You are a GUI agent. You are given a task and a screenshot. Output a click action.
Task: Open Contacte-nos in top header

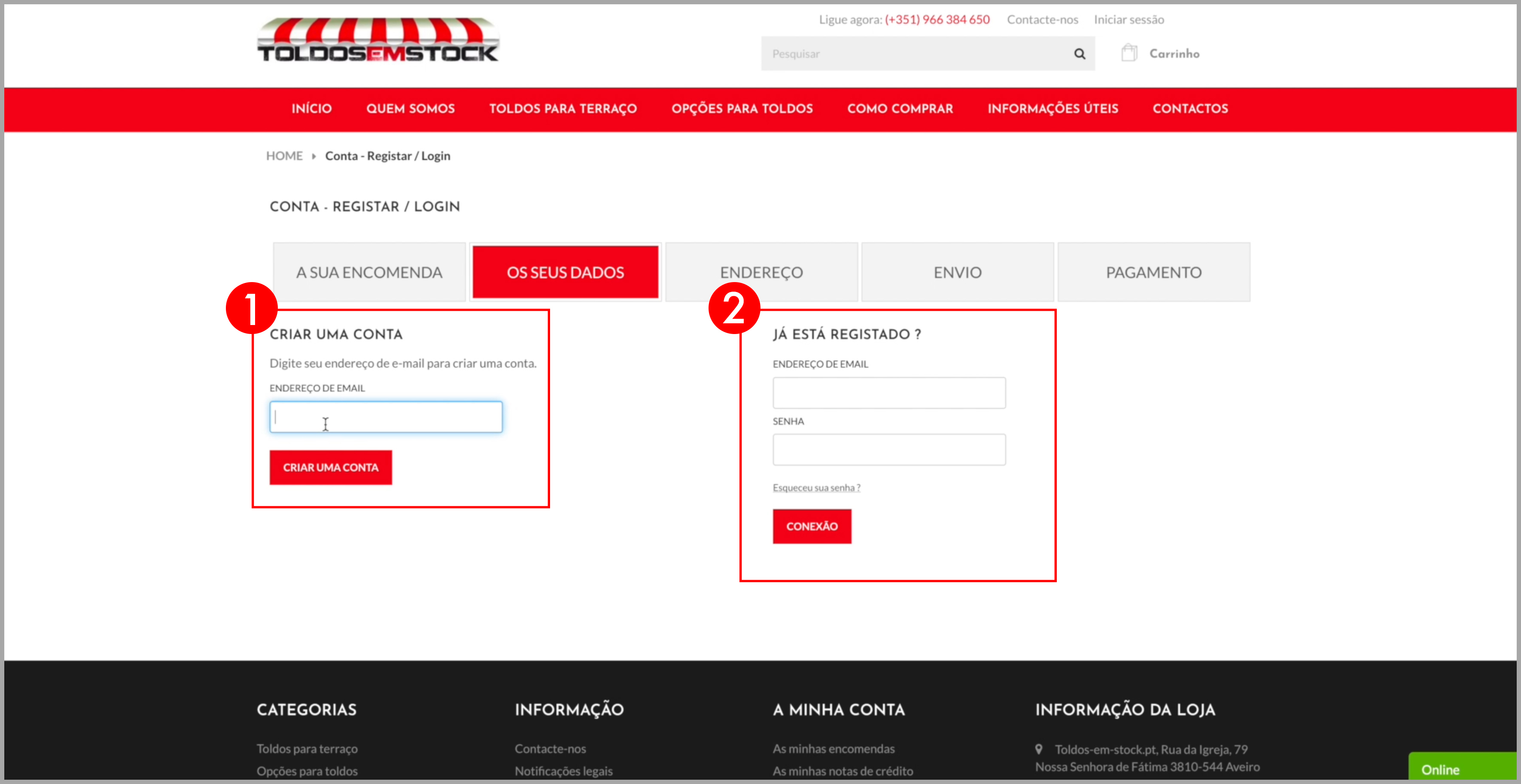click(x=1042, y=19)
